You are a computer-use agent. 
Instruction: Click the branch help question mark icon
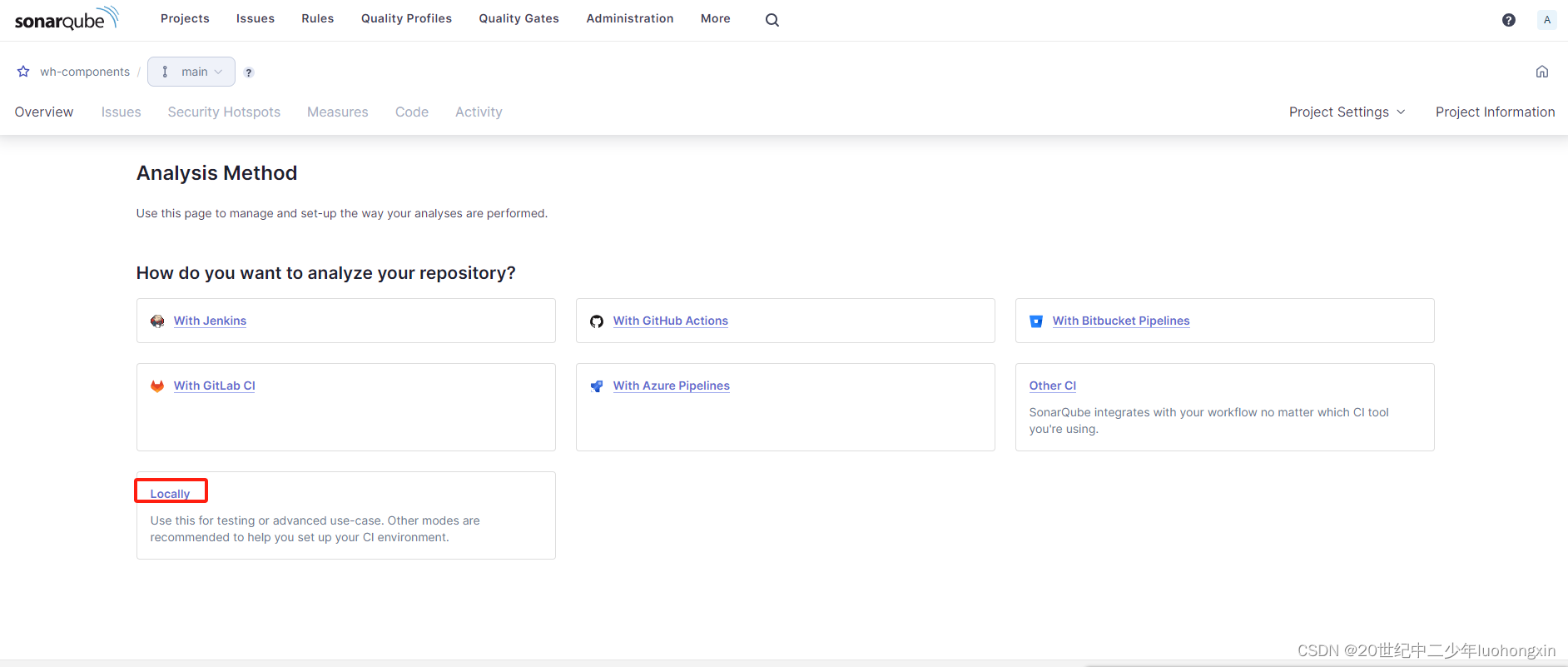249,72
